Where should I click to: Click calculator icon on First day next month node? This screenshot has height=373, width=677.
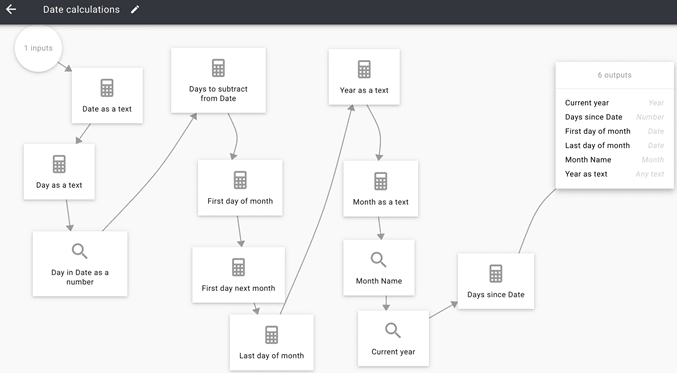[238, 267]
